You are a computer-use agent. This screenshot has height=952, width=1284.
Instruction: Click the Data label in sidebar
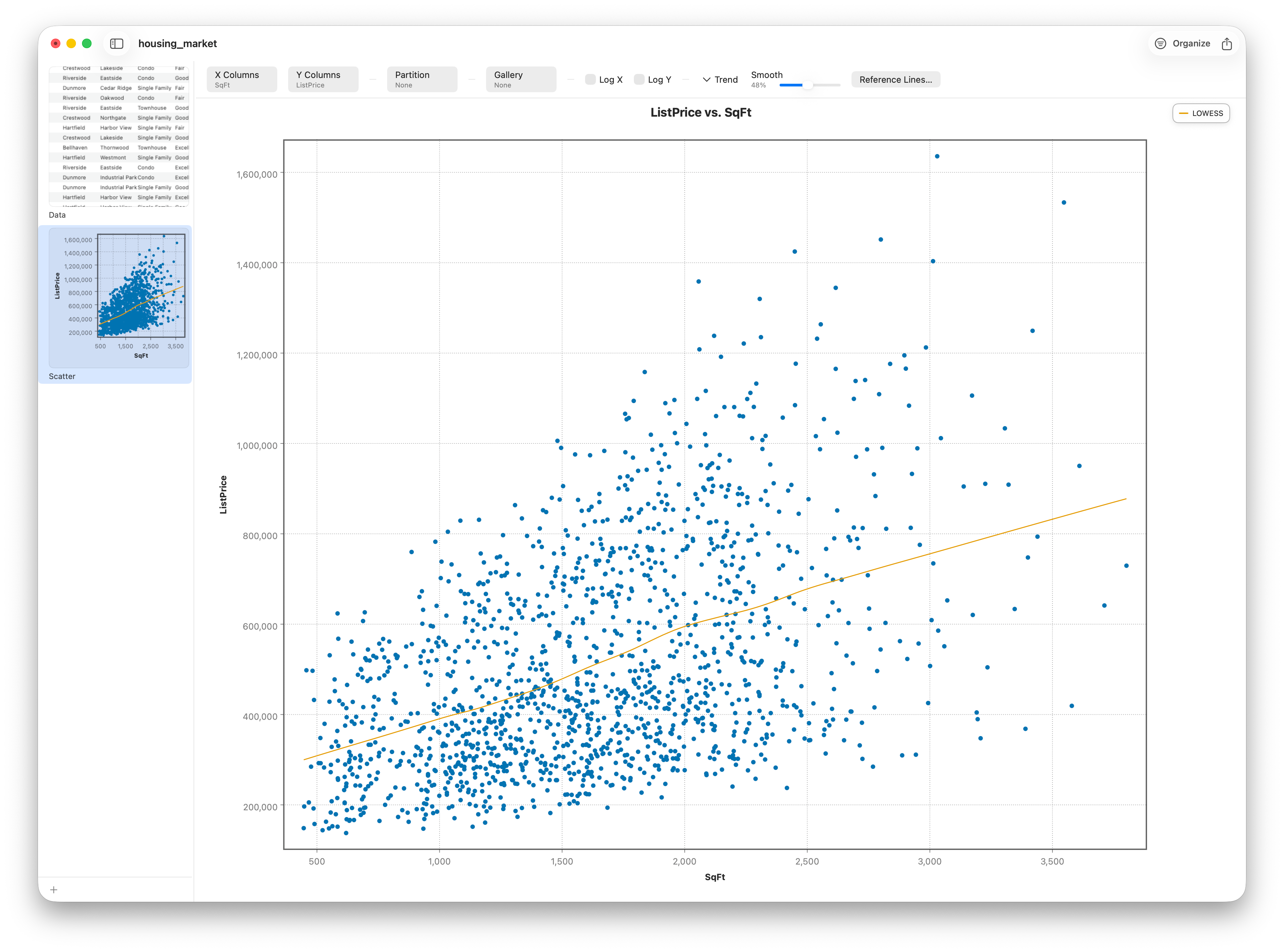point(57,215)
